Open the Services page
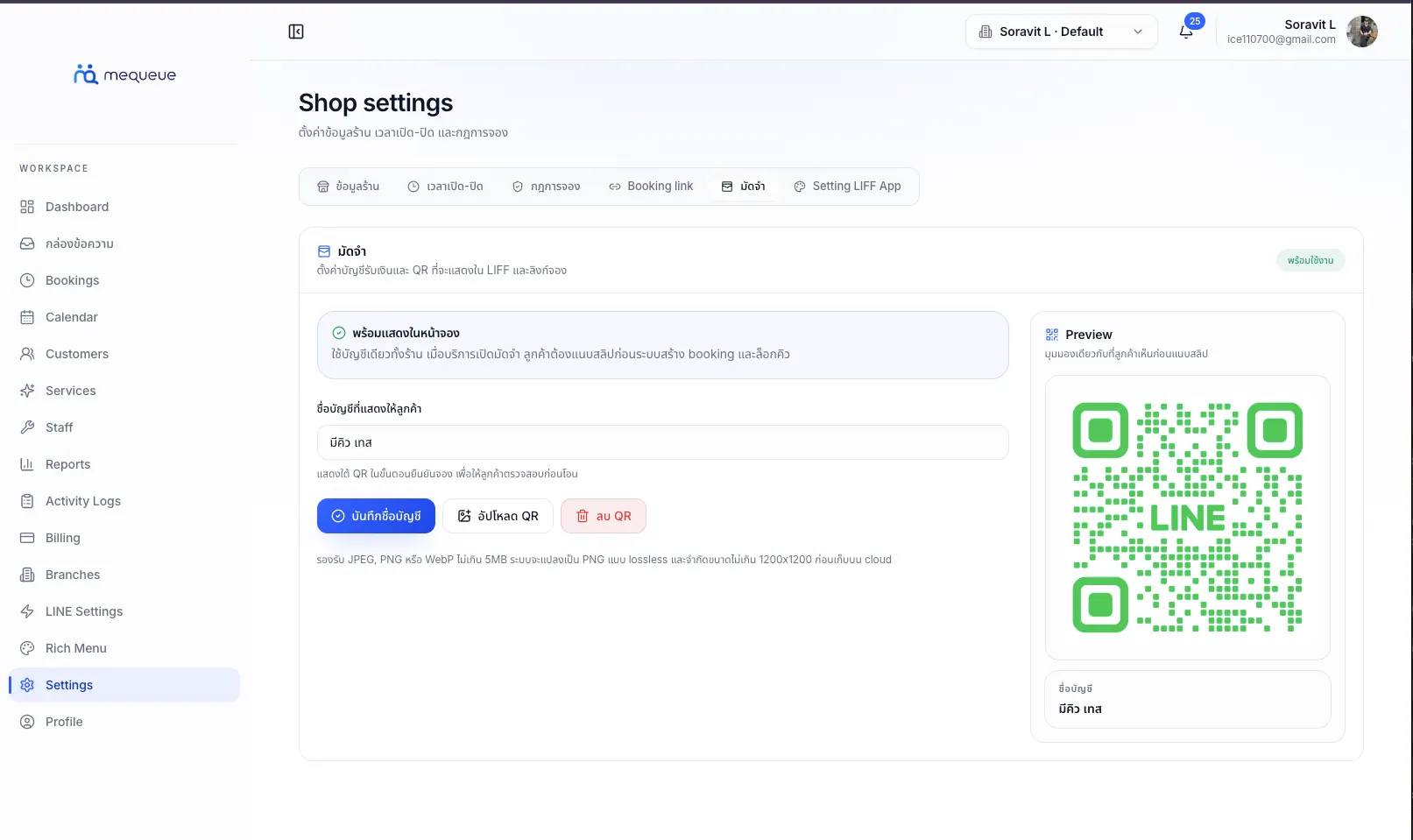 pyautogui.click(x=124, y=391)
